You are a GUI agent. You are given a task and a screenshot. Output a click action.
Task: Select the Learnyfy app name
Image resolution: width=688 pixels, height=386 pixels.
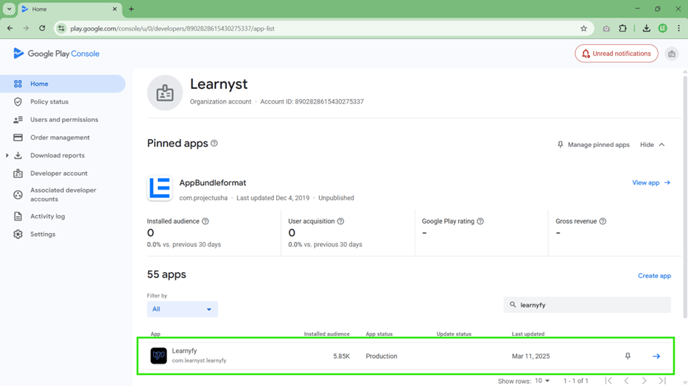pos(184,351)
